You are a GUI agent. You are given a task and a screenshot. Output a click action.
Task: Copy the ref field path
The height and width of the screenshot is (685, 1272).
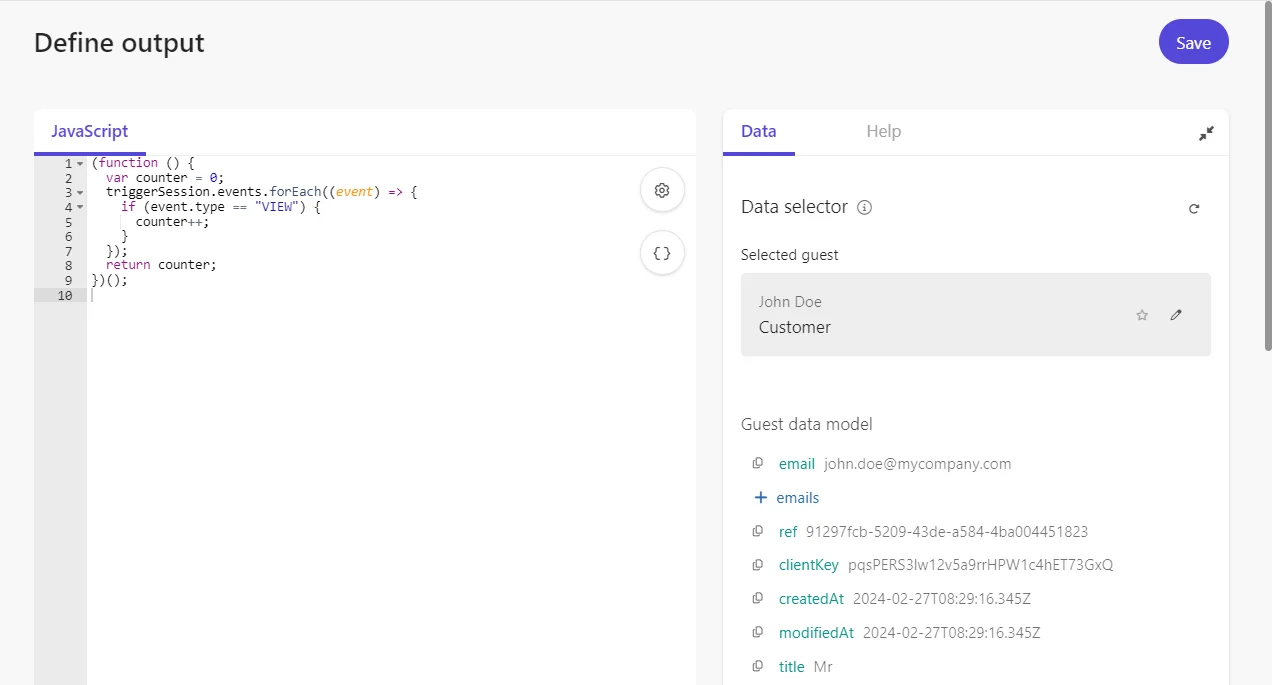pyautogui.click(x=758, y=531)
